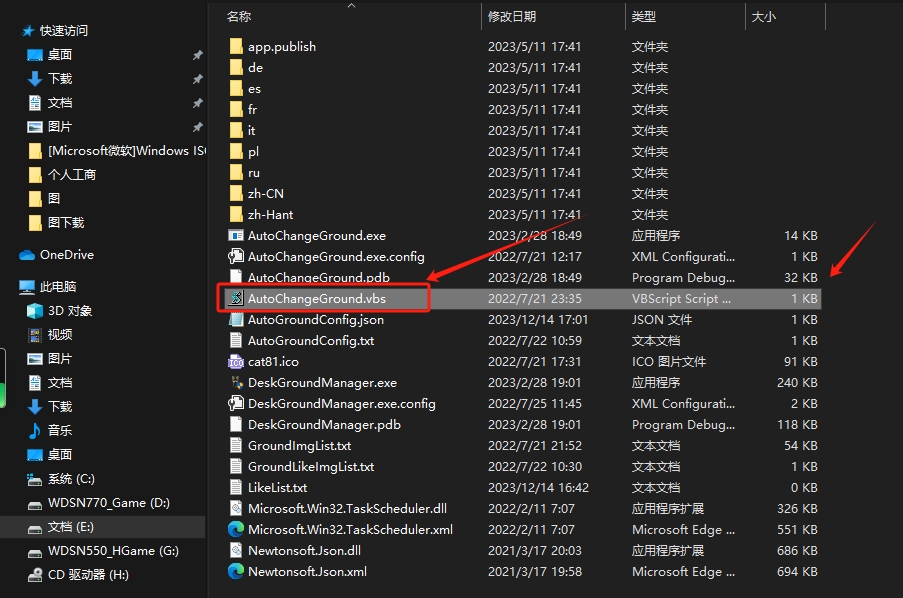Click the LikeList.txt document icon
Viewport: 903px width, 598px height.
[236, 487]
